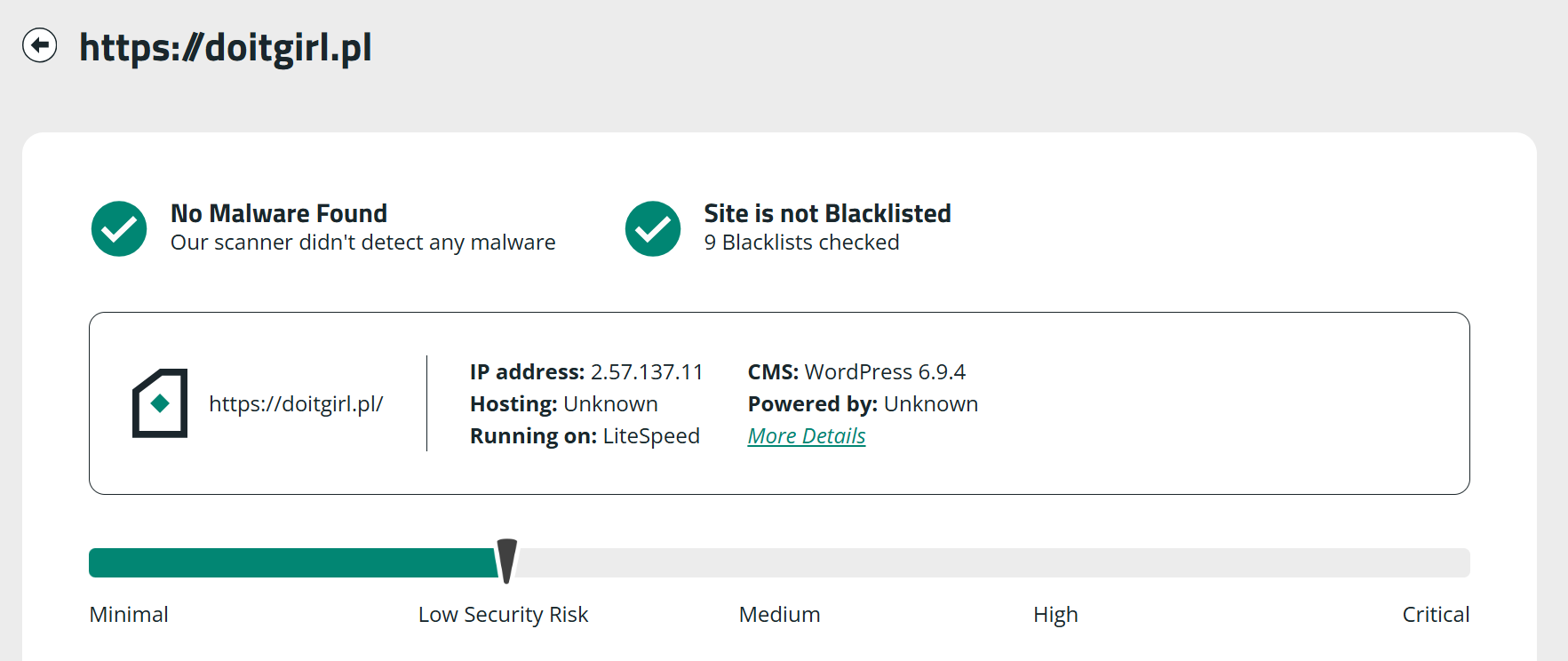Click the https://doitgirl.pl/ URL in the info box
This screenshot has width=1568, height=661.
[x=296, y=404]
